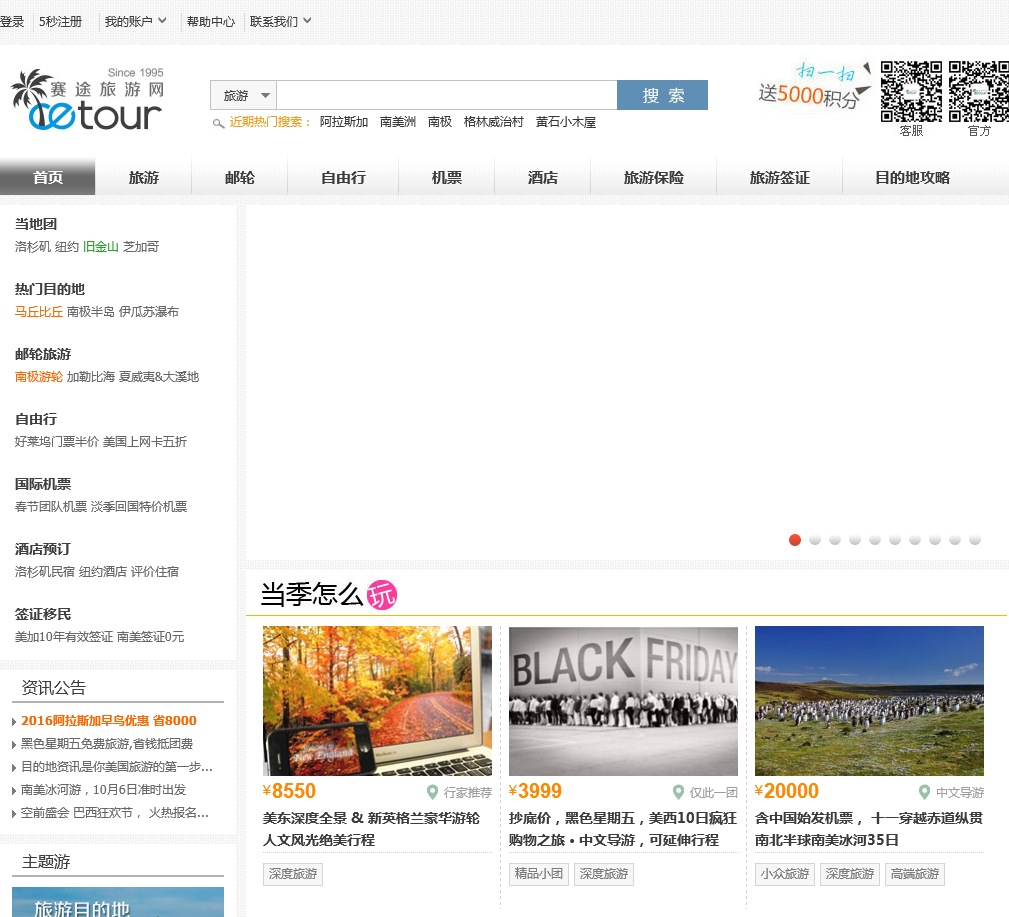Open the 酒店 navigation tab
Image resolution: width=1009 pixels, height=917 pixels.
coord(542,178)
